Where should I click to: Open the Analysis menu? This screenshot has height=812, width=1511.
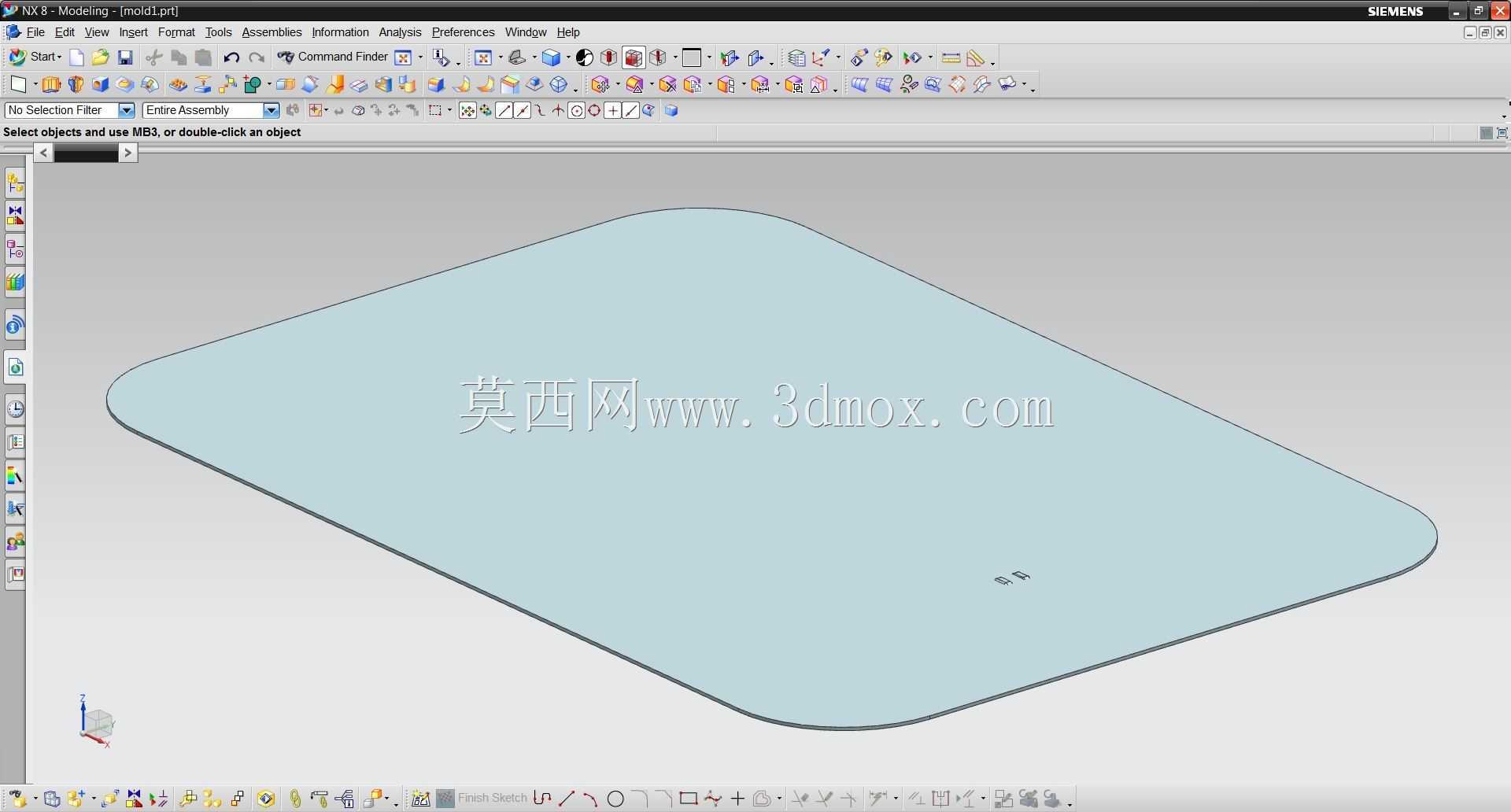(400, 32)
